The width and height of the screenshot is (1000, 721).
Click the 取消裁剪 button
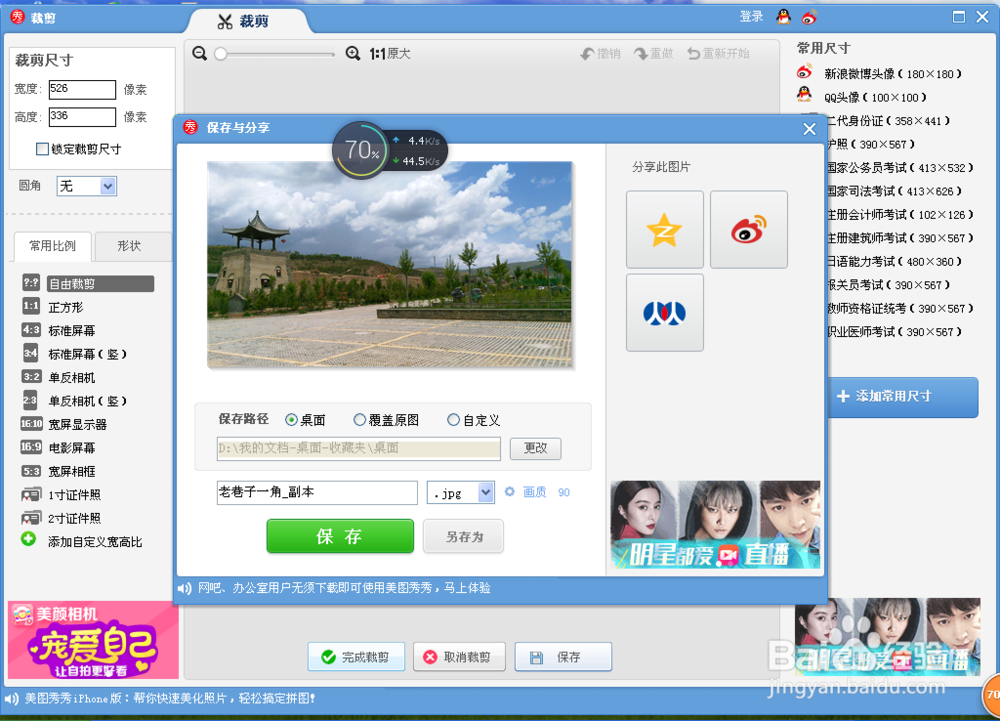point(459,657)
